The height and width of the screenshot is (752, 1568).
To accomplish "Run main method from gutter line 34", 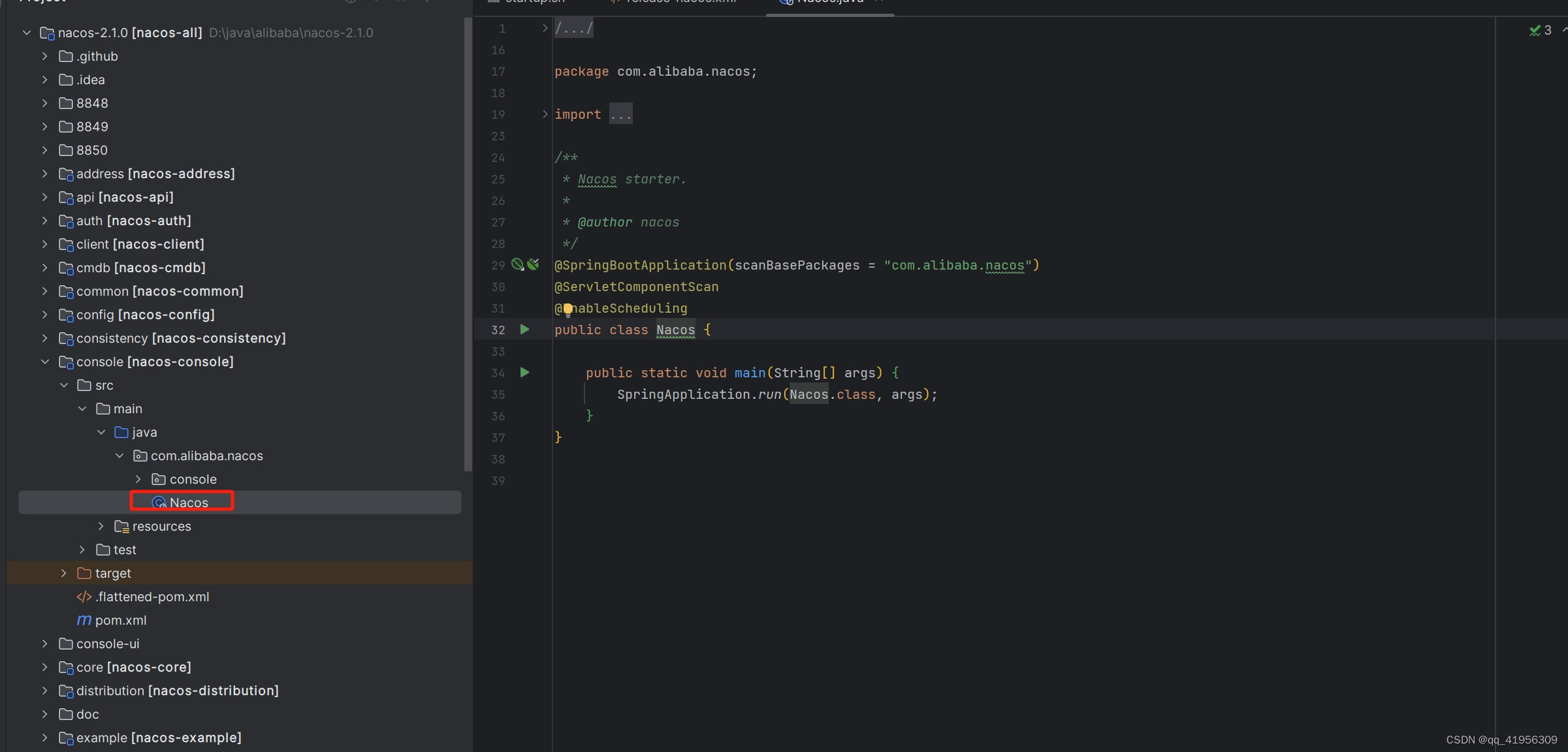I will (x=524, y=373).
